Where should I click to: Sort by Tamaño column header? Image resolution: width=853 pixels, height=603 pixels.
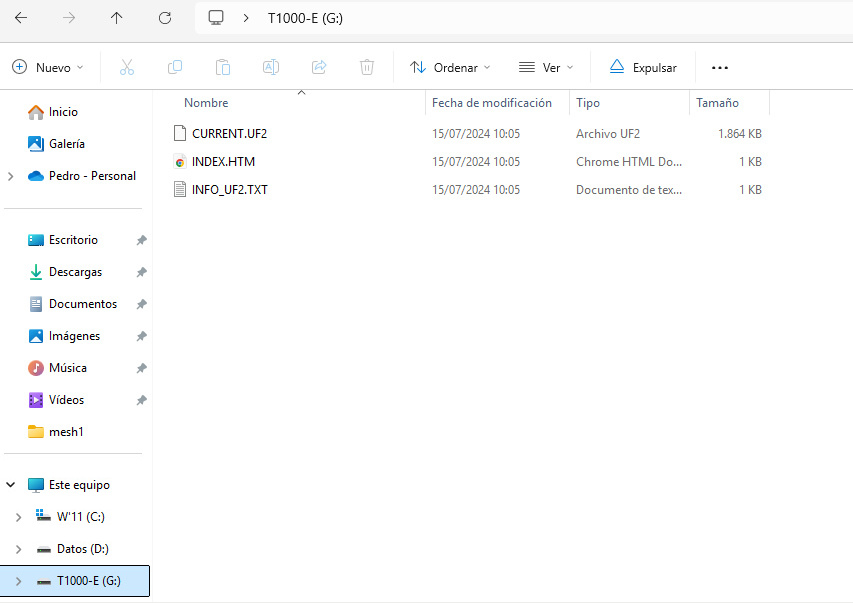click(x=718, y=103)
